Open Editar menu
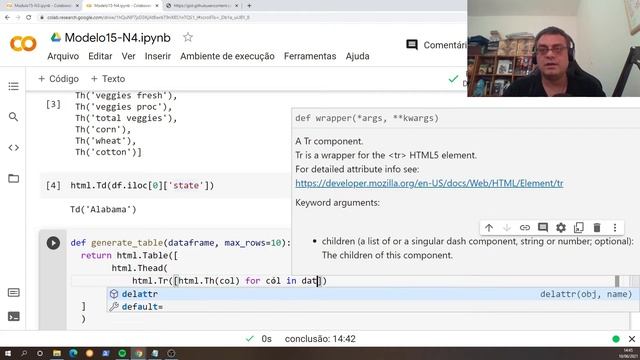The width and height of the screenshot is (640, 360). [x=100, y=56]
